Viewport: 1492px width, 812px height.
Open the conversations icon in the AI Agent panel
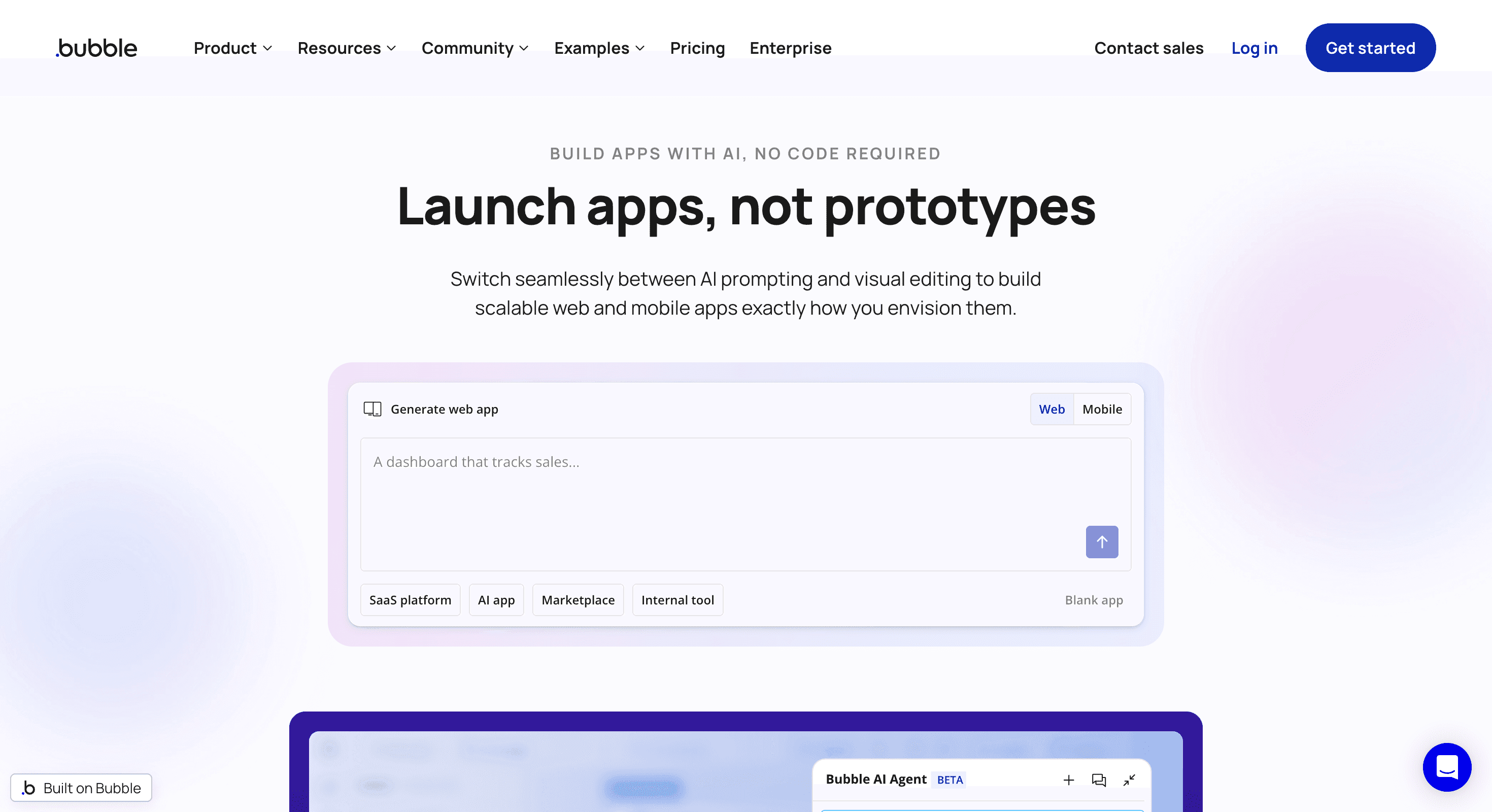(x=1098, y=780)
